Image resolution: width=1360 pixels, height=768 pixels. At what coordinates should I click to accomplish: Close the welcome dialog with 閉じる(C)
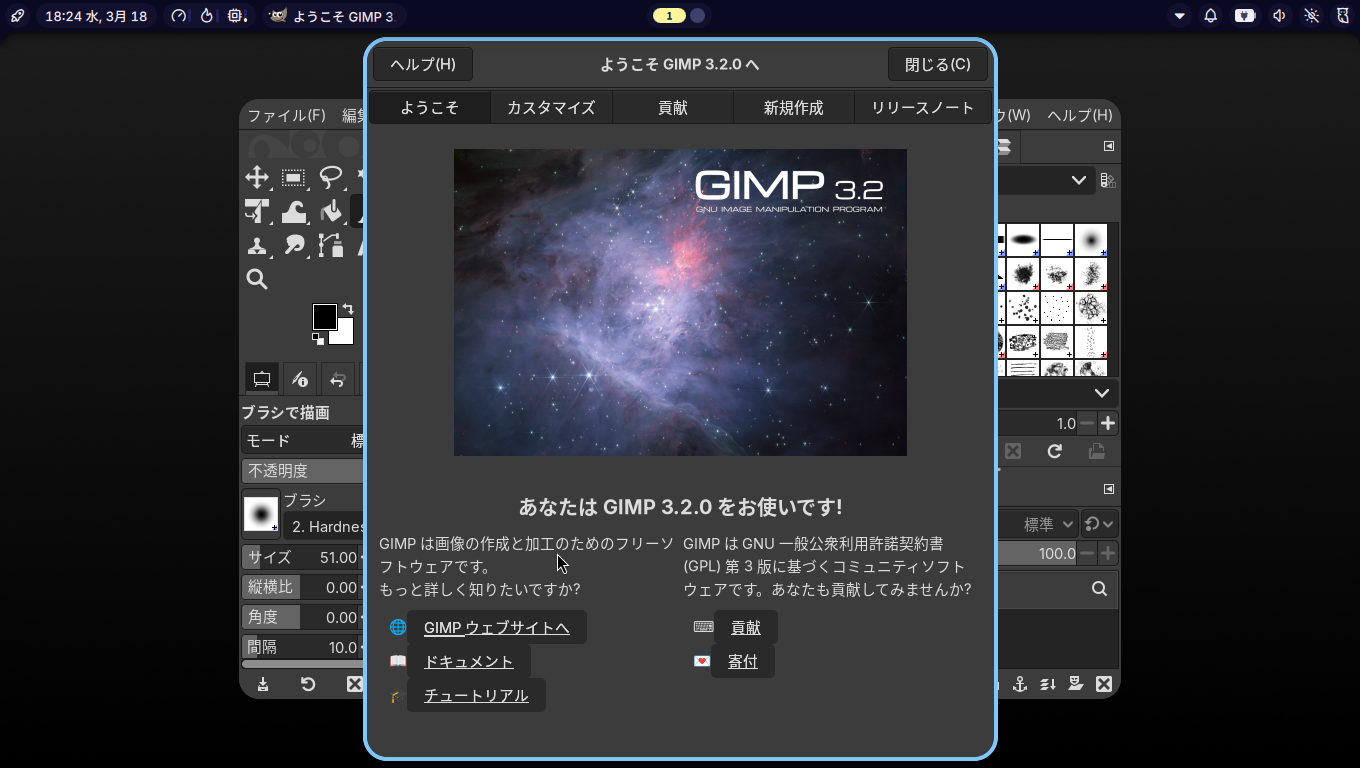[x=938, y=64]
